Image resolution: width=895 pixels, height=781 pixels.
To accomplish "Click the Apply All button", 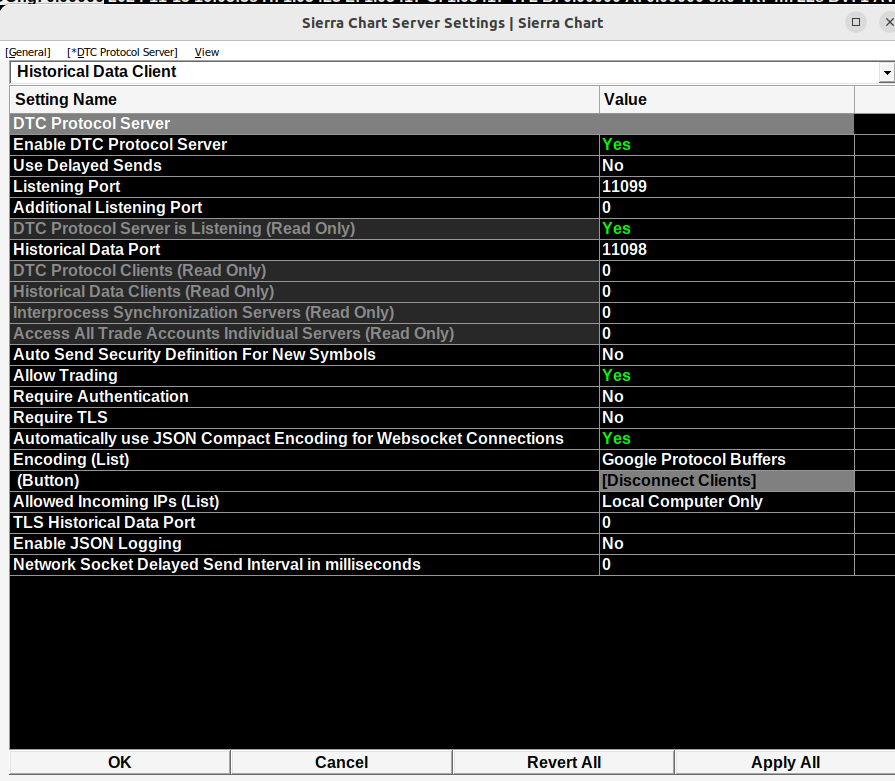I will 785,762.
